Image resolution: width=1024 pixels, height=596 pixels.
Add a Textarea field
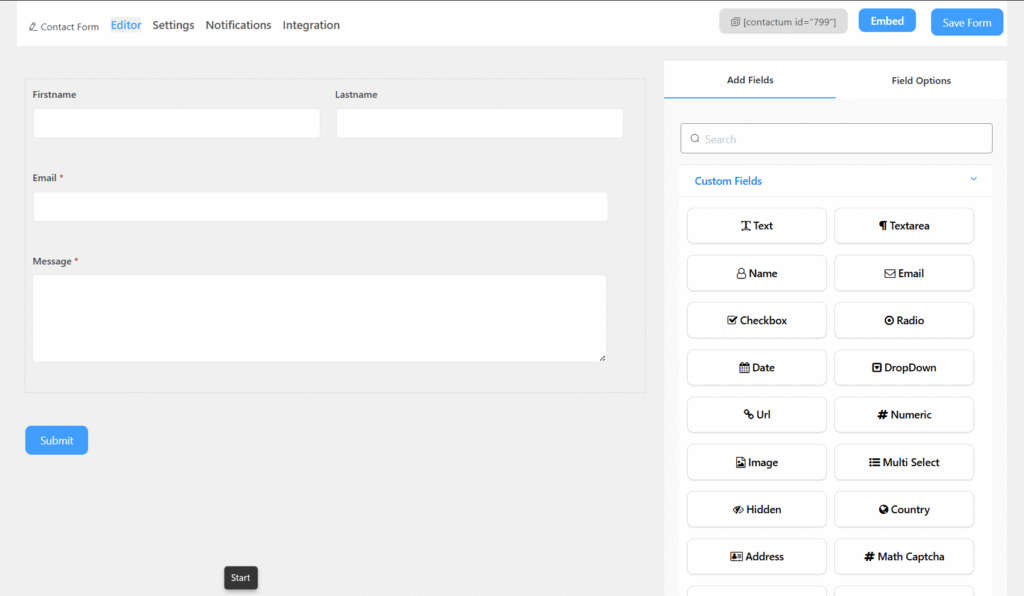[903, 226]
